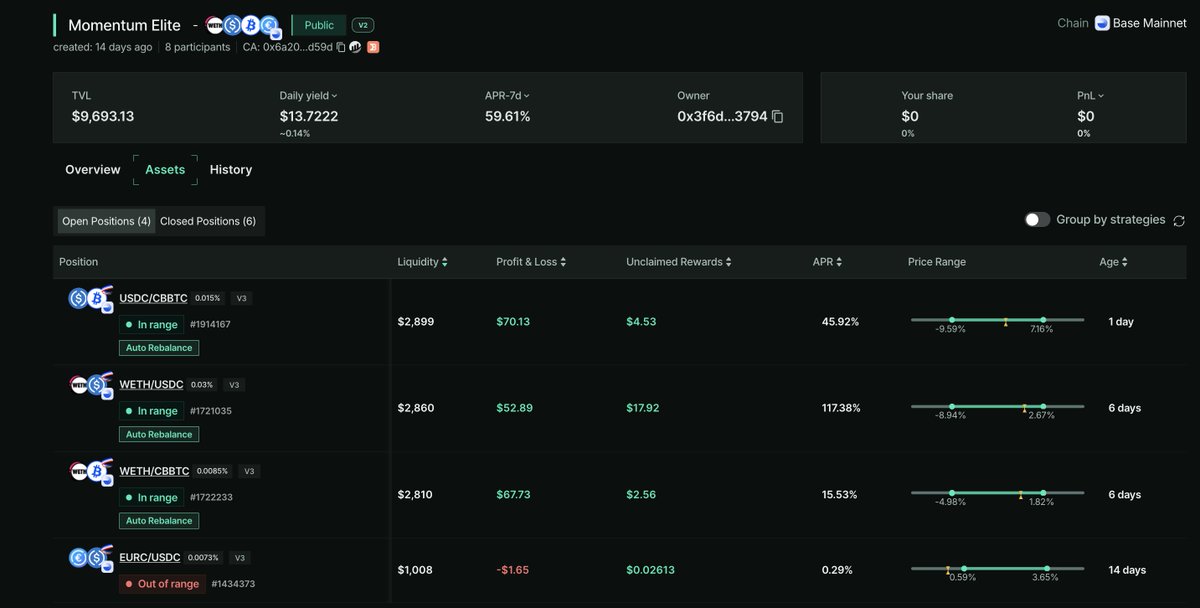Open the WETH/USDC position link

[x=151, y=385]
